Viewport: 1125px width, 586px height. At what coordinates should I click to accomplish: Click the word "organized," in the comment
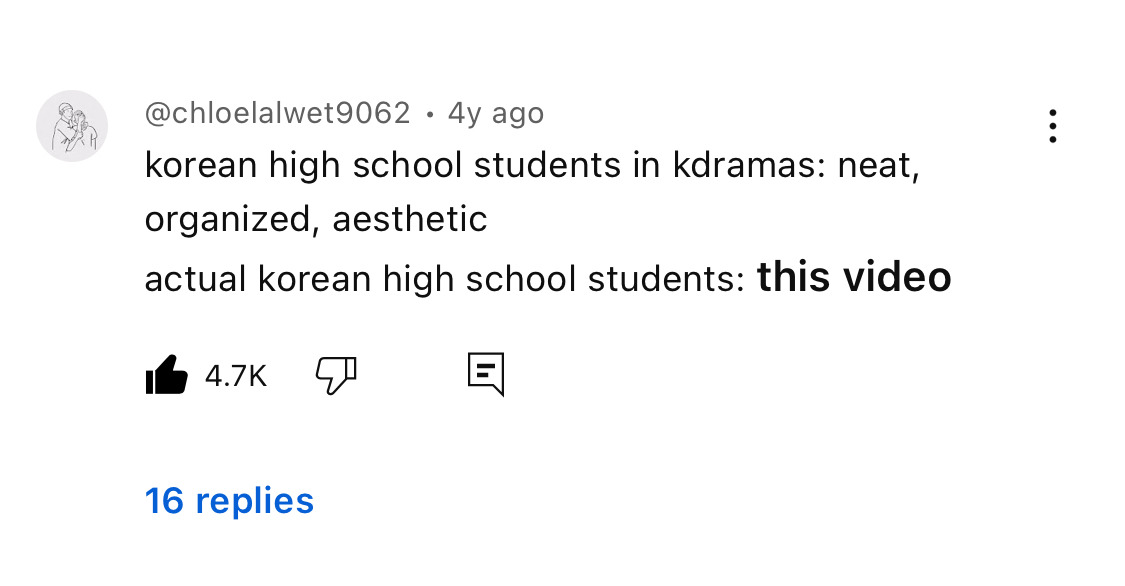tap(233, 219)
